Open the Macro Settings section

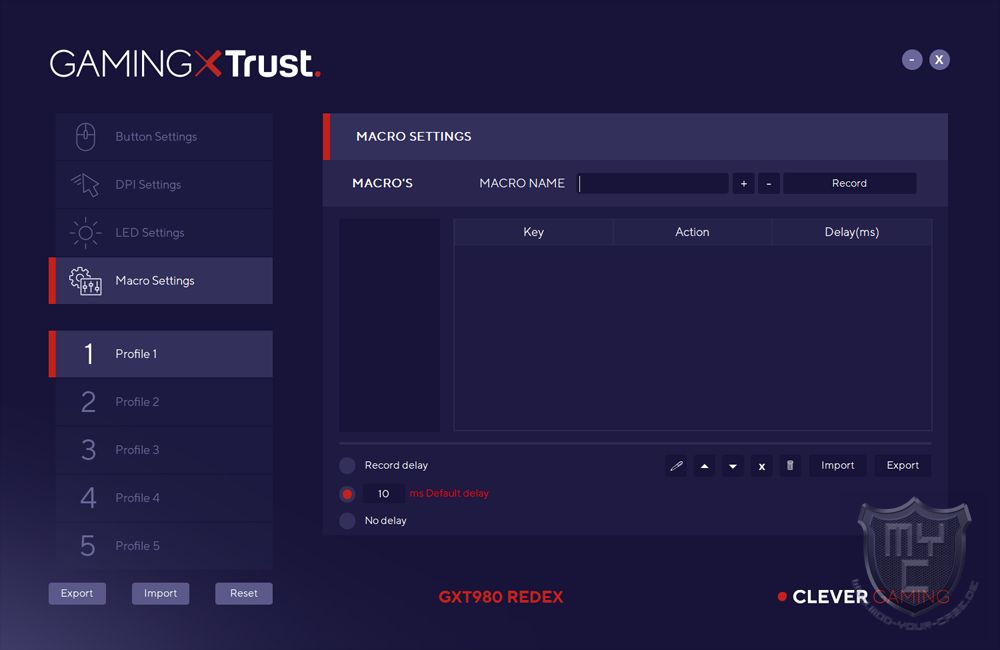click(161, 281)
